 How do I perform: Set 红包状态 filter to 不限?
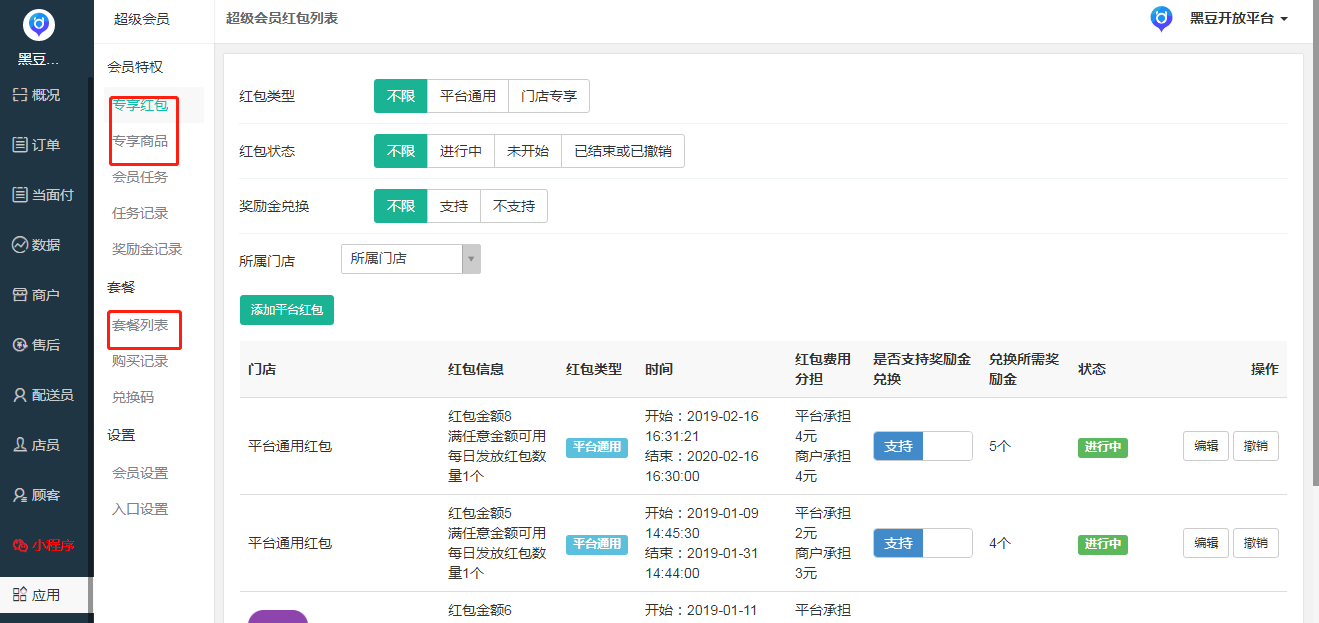click(401, 151)
